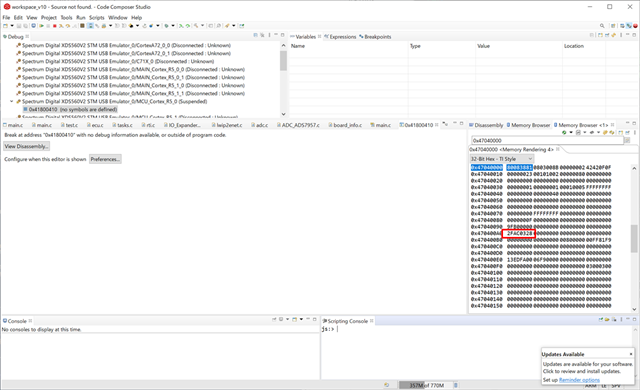Click the Reminder options link
Image resolution: width=640 pixels, height=390 pixels.
579,380
